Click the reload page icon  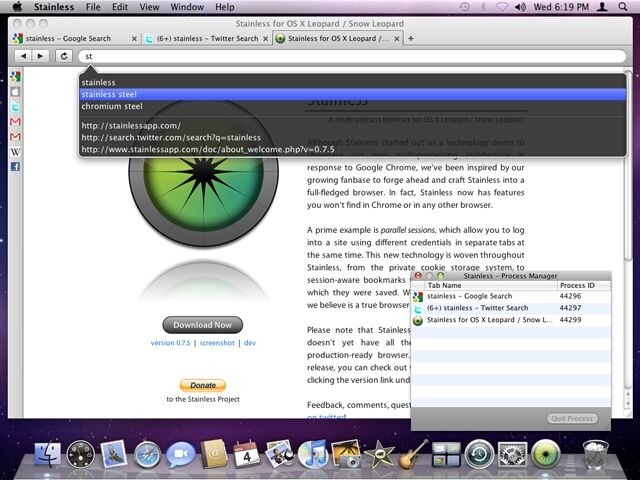coord(64,56)
